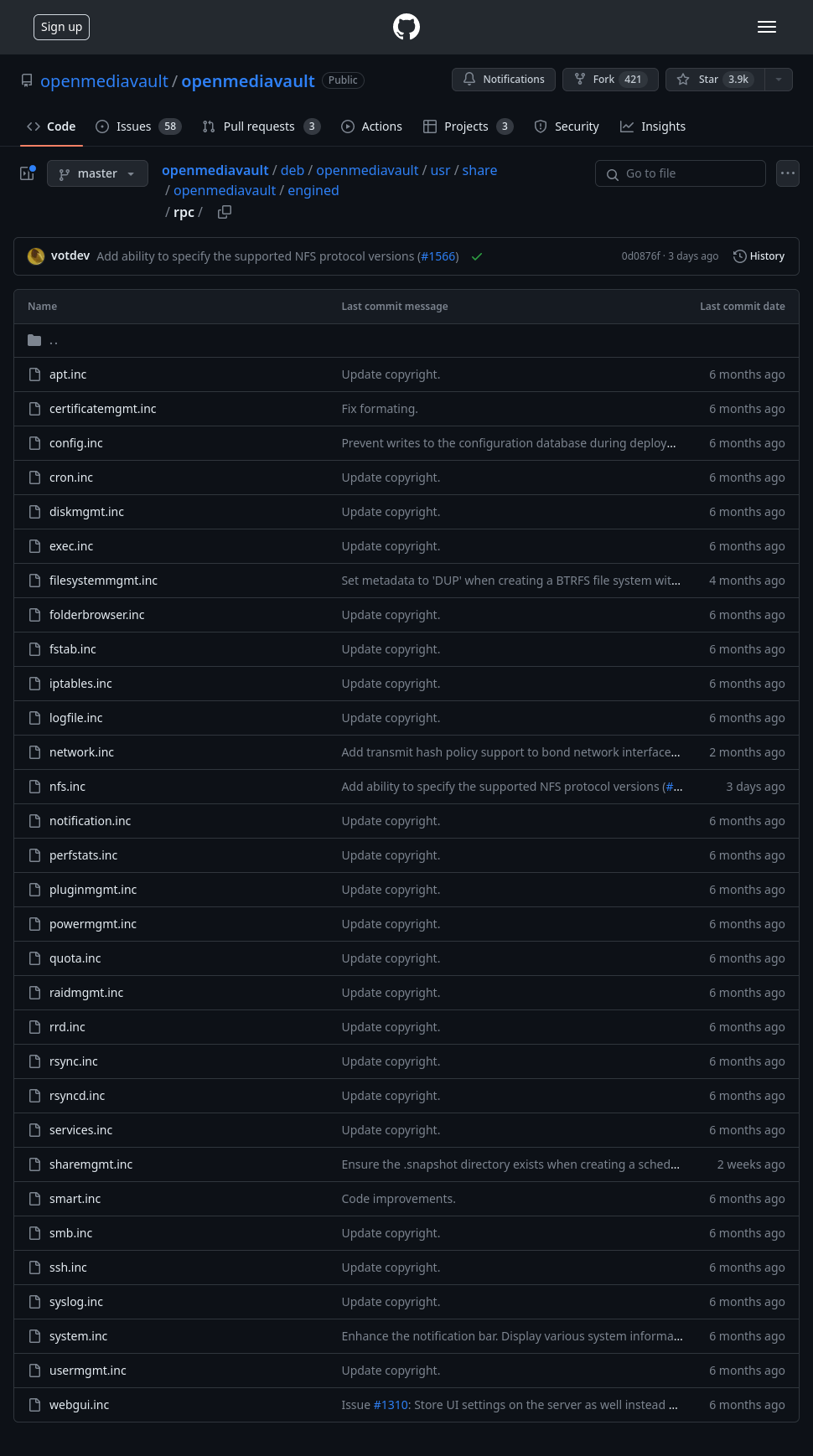Click the GitHub Octocat logo
This screenshot has height=1456, width=813.
[406, 27]
